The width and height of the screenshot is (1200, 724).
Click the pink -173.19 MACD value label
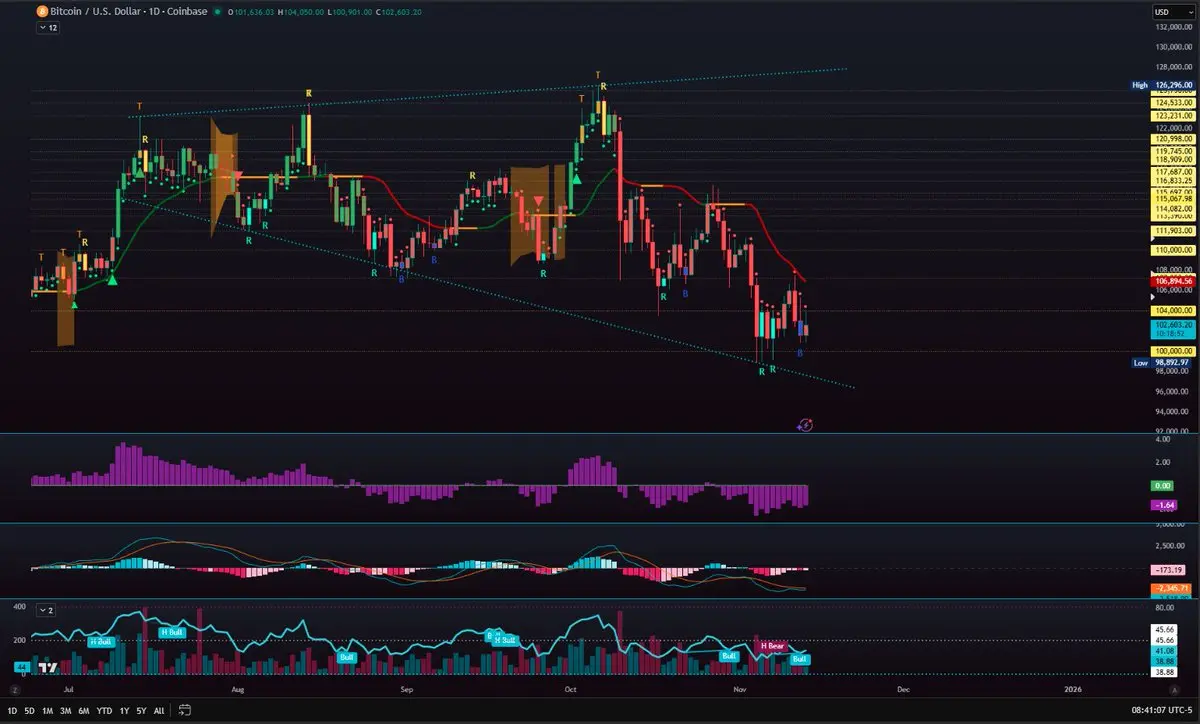tap(1168, 569)
